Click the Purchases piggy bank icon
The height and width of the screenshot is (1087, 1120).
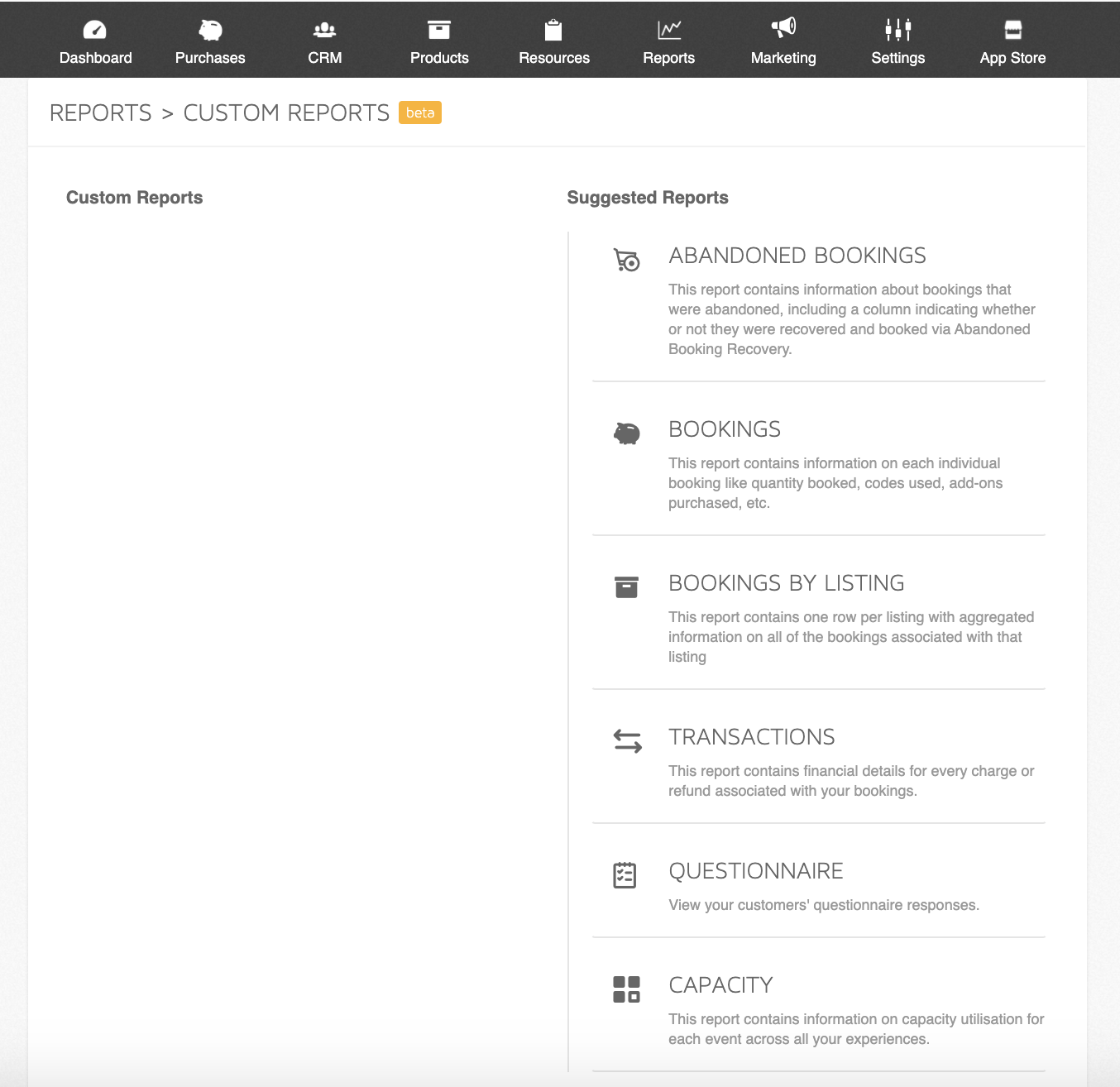210,31
